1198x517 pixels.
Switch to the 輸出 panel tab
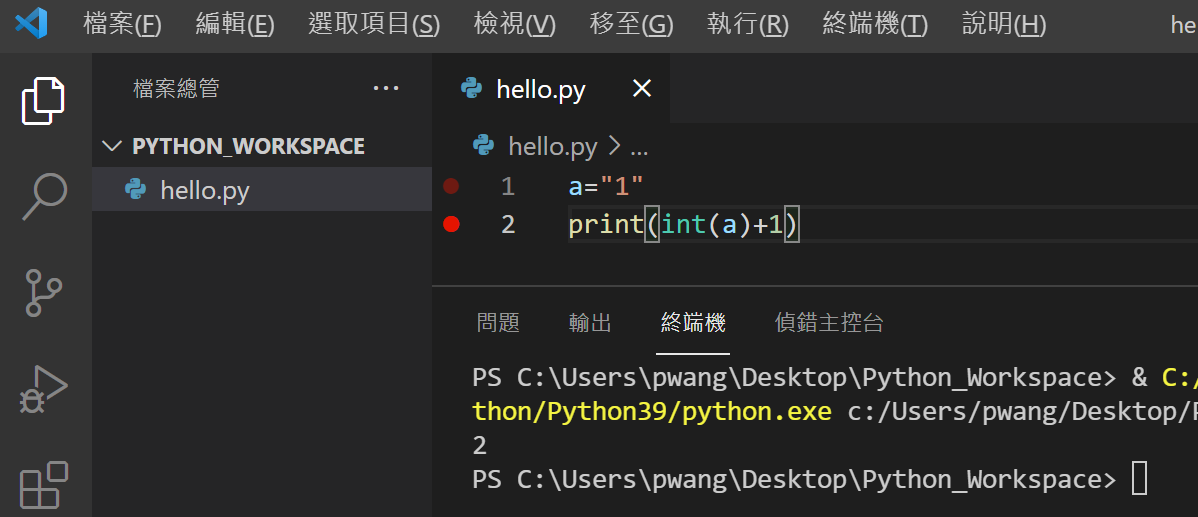pos(590,322)
